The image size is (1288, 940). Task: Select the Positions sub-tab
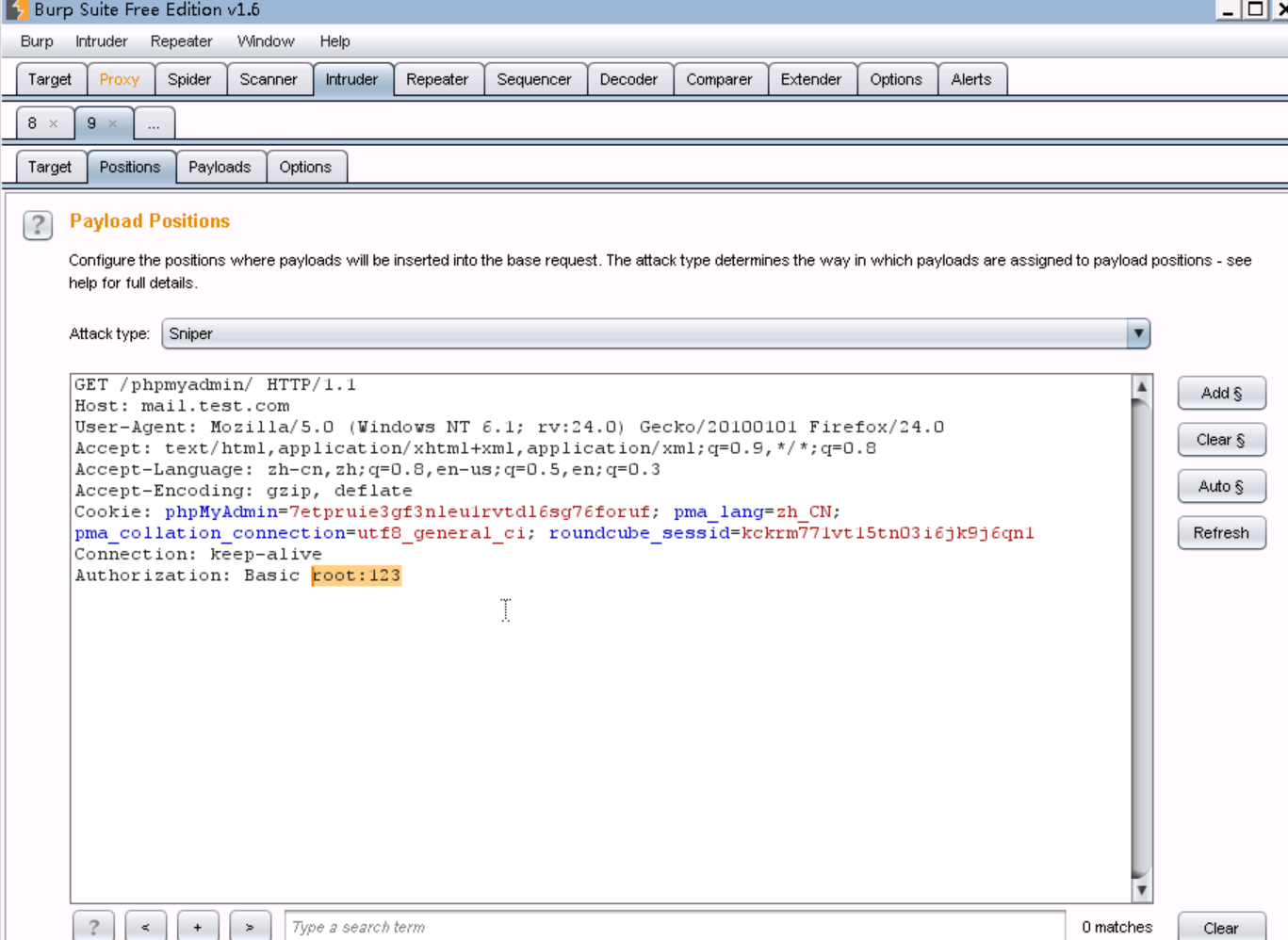(x=130, y=167)
